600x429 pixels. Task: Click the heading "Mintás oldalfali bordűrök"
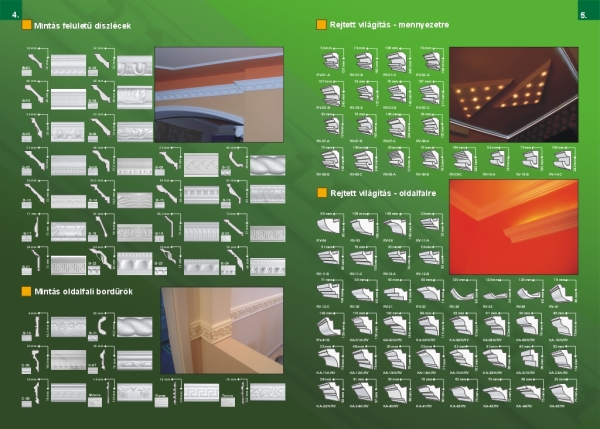[x=84, y=292]
